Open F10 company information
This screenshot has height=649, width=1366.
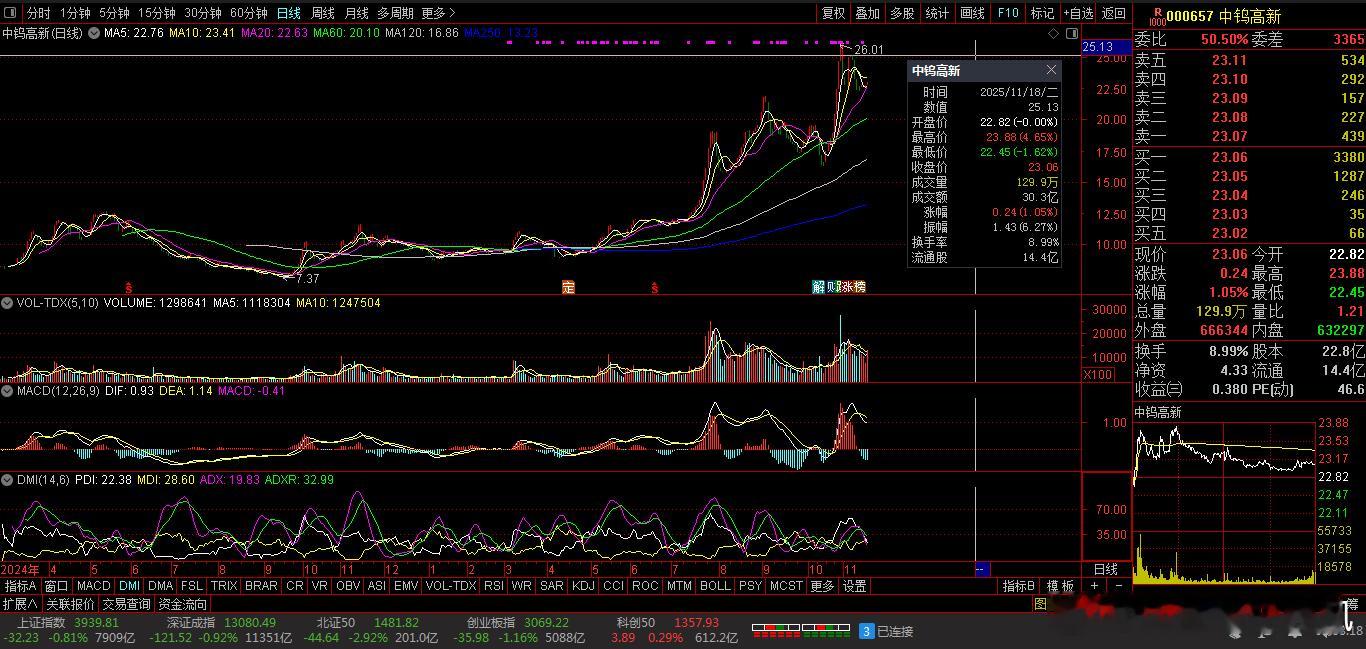(1008, 13)
